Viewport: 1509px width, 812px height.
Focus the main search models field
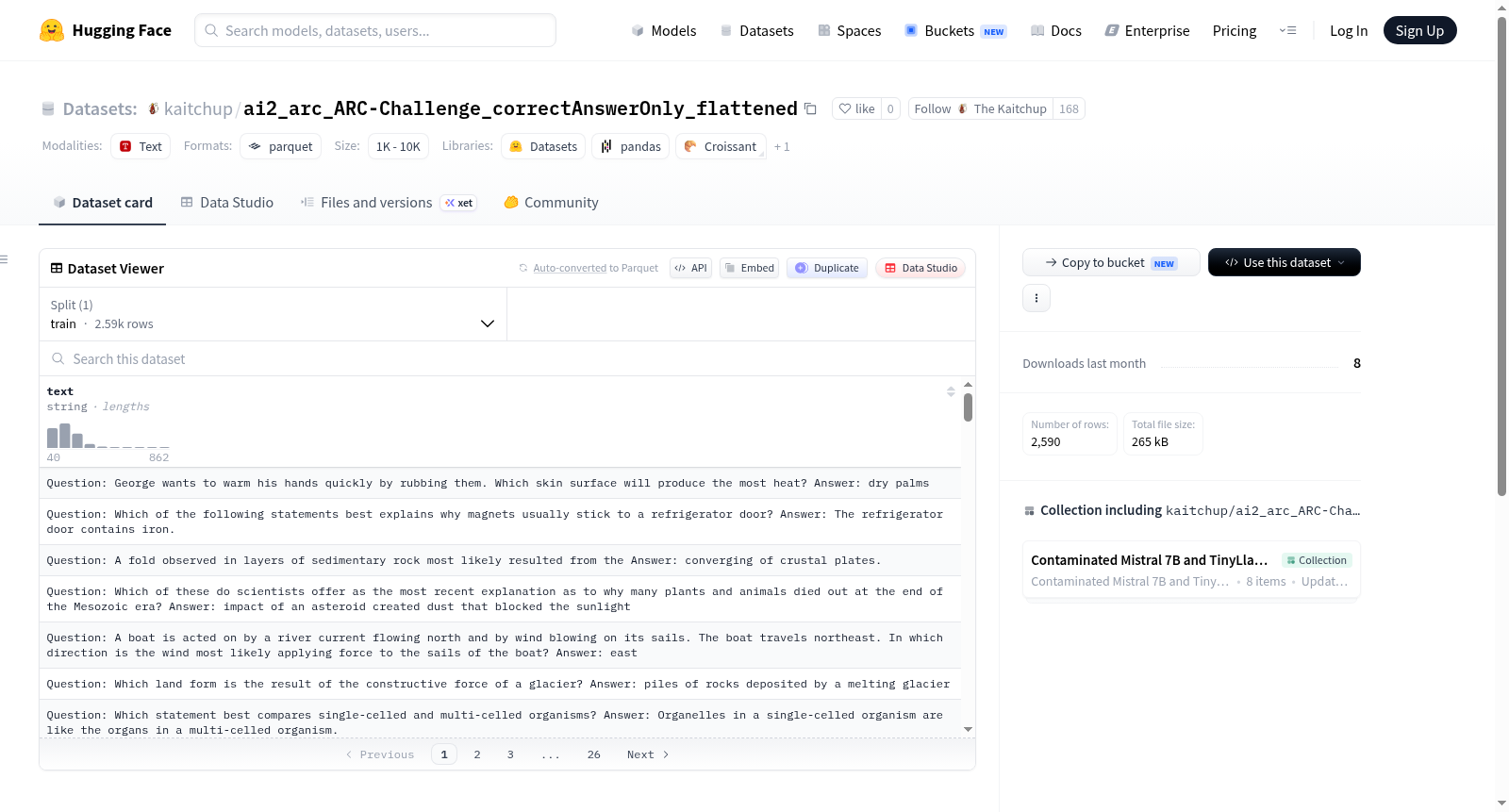pyautogui.click(x=375, y=30)
